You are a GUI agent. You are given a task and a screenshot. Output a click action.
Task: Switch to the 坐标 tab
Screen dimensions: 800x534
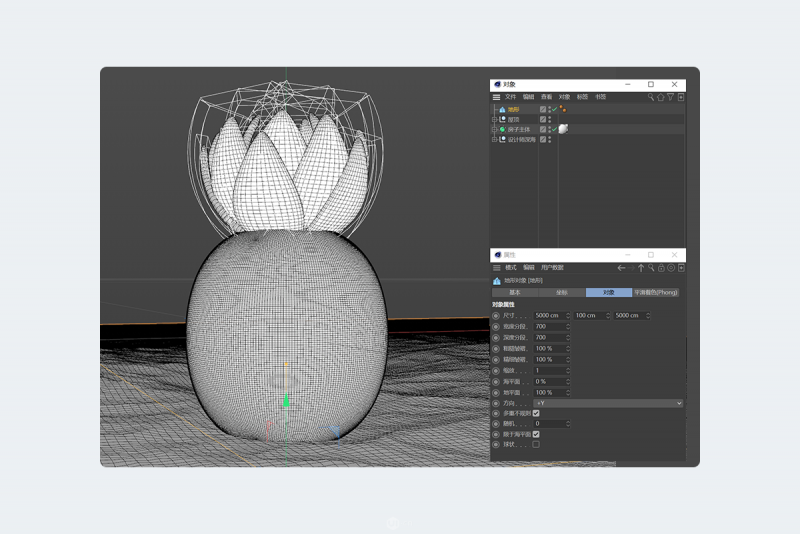pos(562,292)
